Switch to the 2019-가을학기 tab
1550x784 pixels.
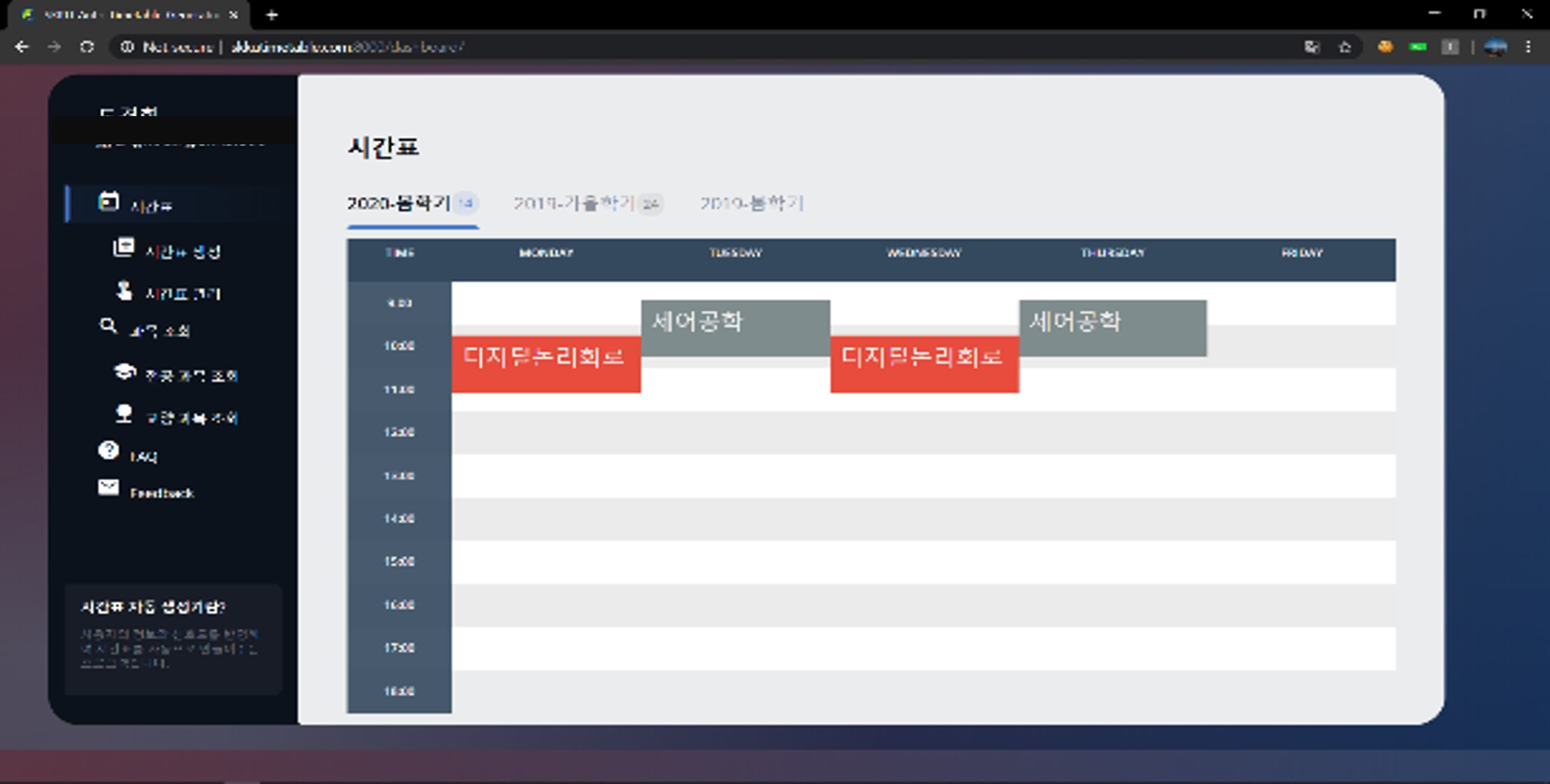point(574,204)
